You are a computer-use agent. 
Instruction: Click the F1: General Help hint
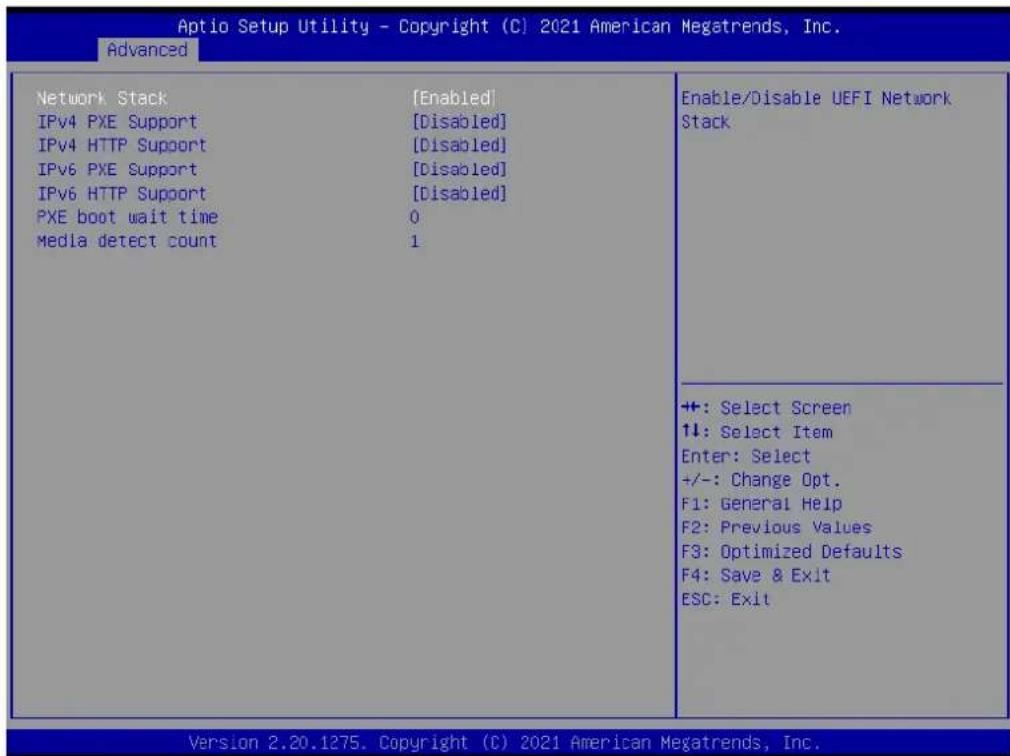(x=761, y=504)
